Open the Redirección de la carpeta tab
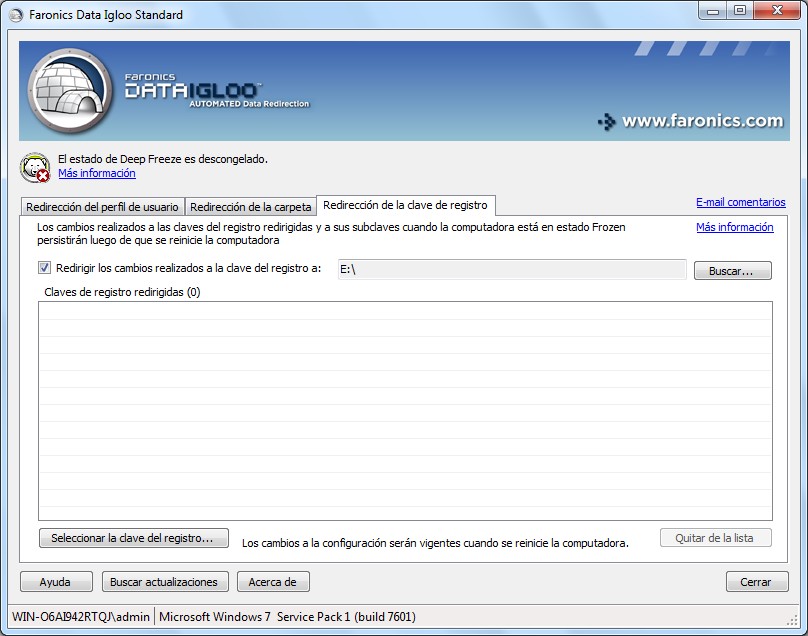The image size is (808, 636). point(250,207)
